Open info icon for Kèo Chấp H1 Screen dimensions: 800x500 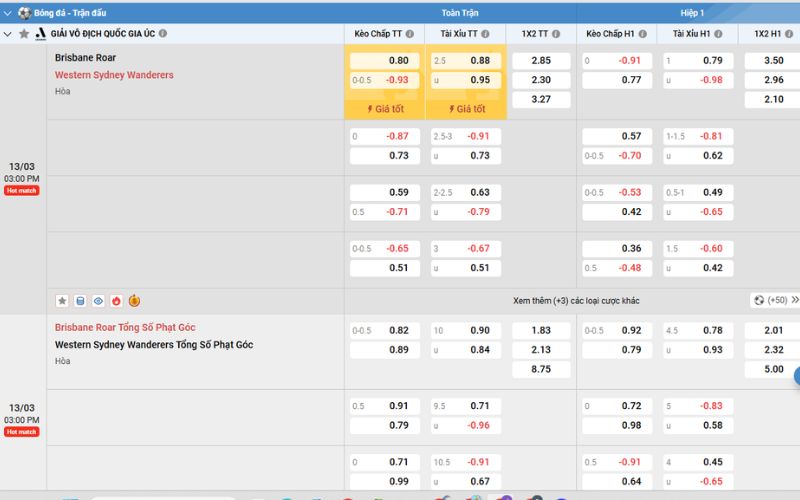[643, 34]
